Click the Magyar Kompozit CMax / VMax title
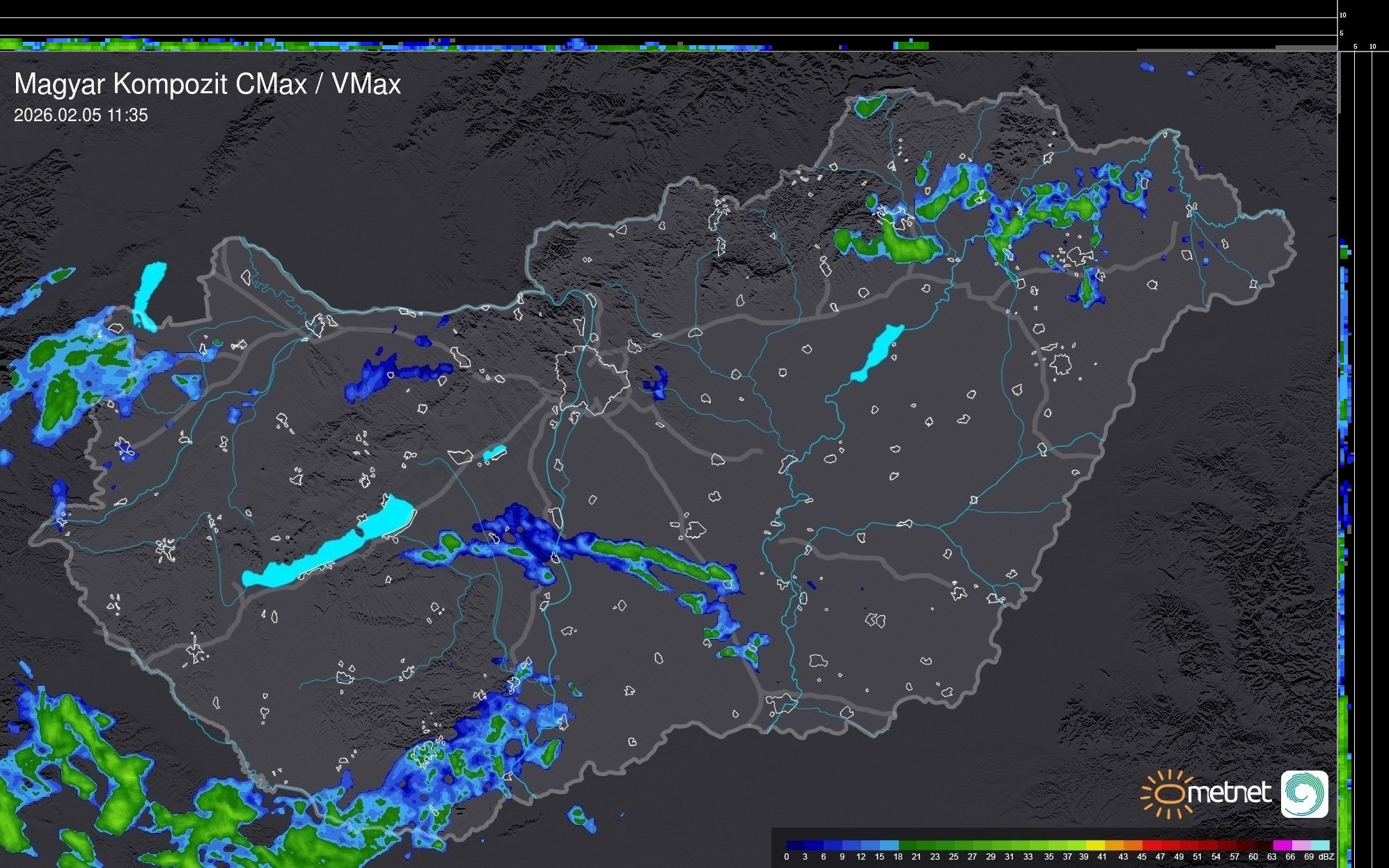 207,84
